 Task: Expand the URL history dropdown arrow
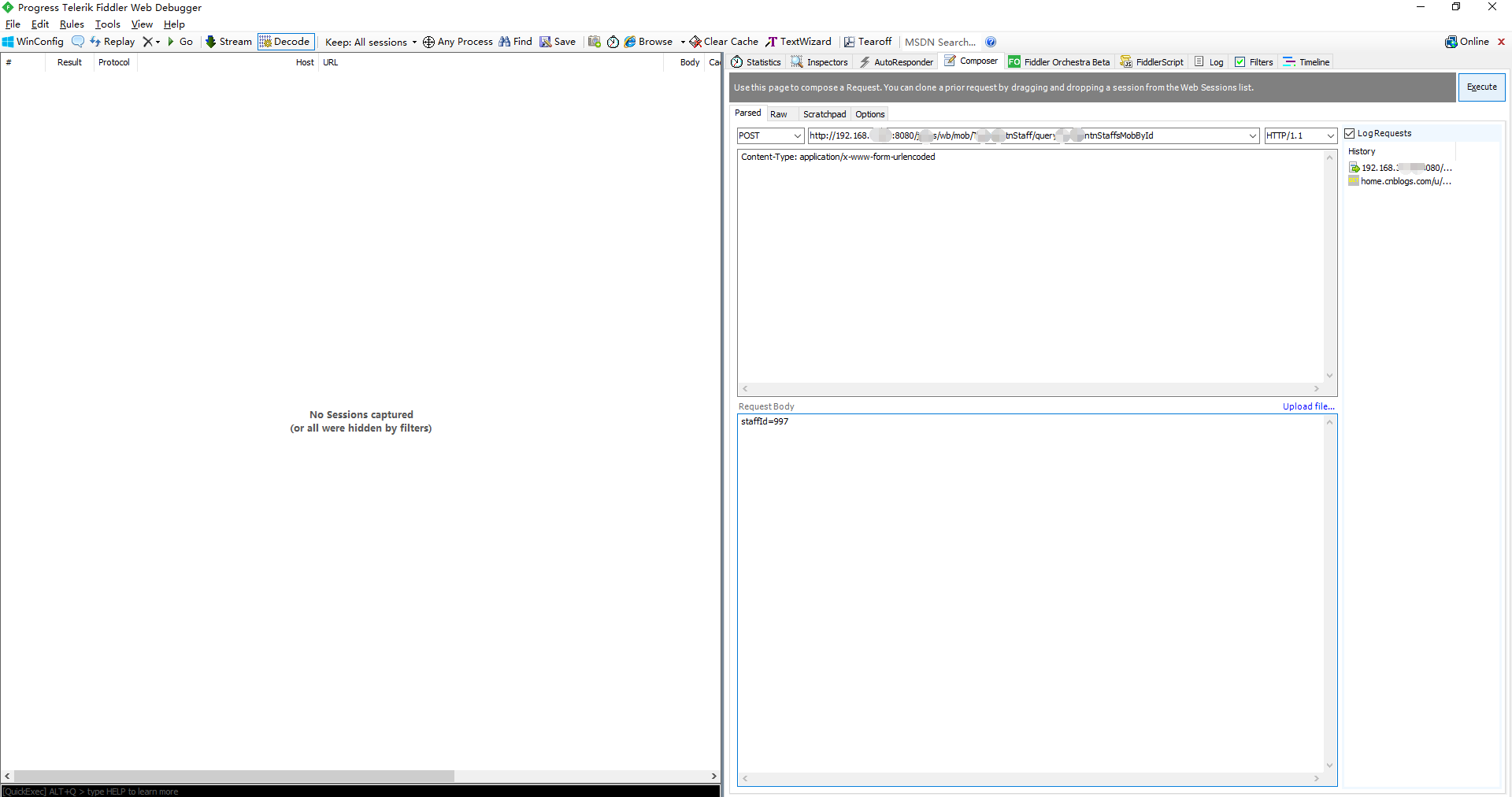click(x=1253, y=135)
